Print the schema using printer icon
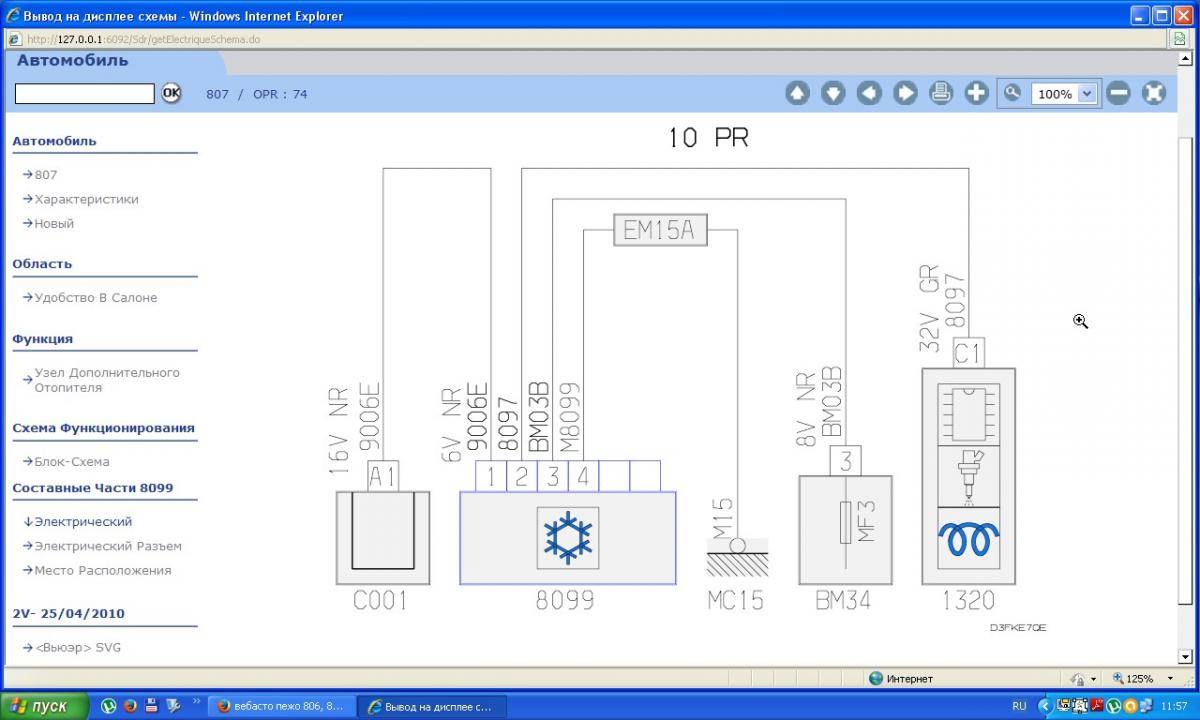Image resolution: width=1200 pixels, height=720 pixels. click(x=941, y=93)
